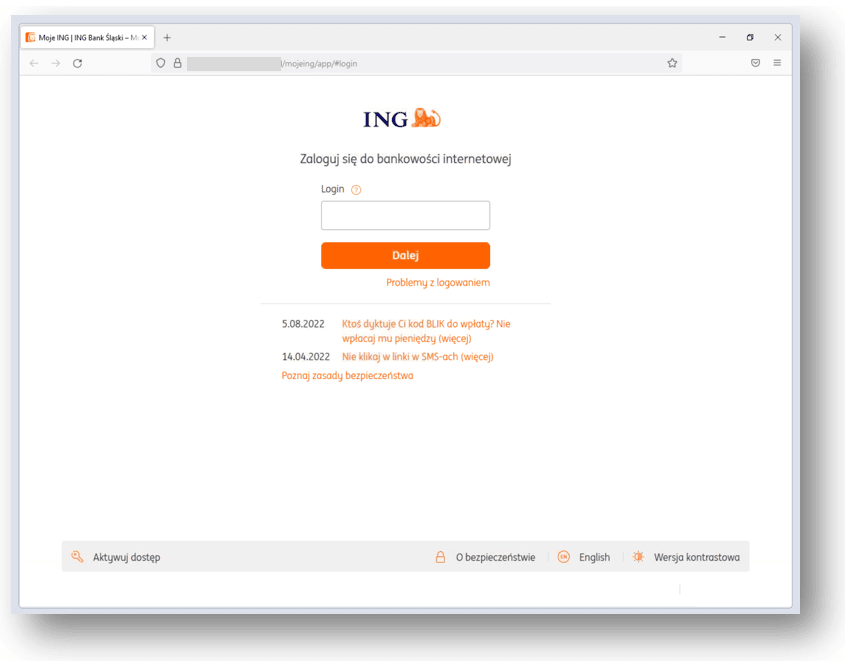Click the padlock site information icon
Screen dimensions: 845x661
(177, 63)
